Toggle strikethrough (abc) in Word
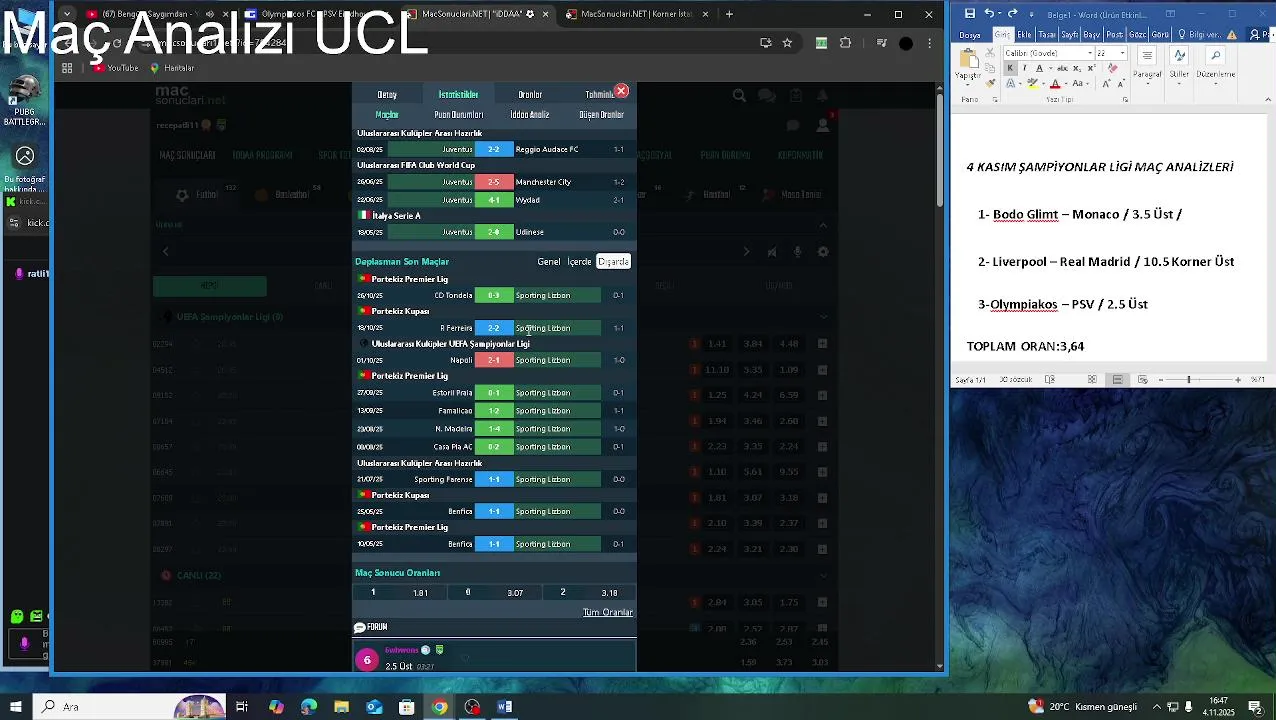Image resolution: width=1276 pixels, height=720 pixels. coord(1062,68)
